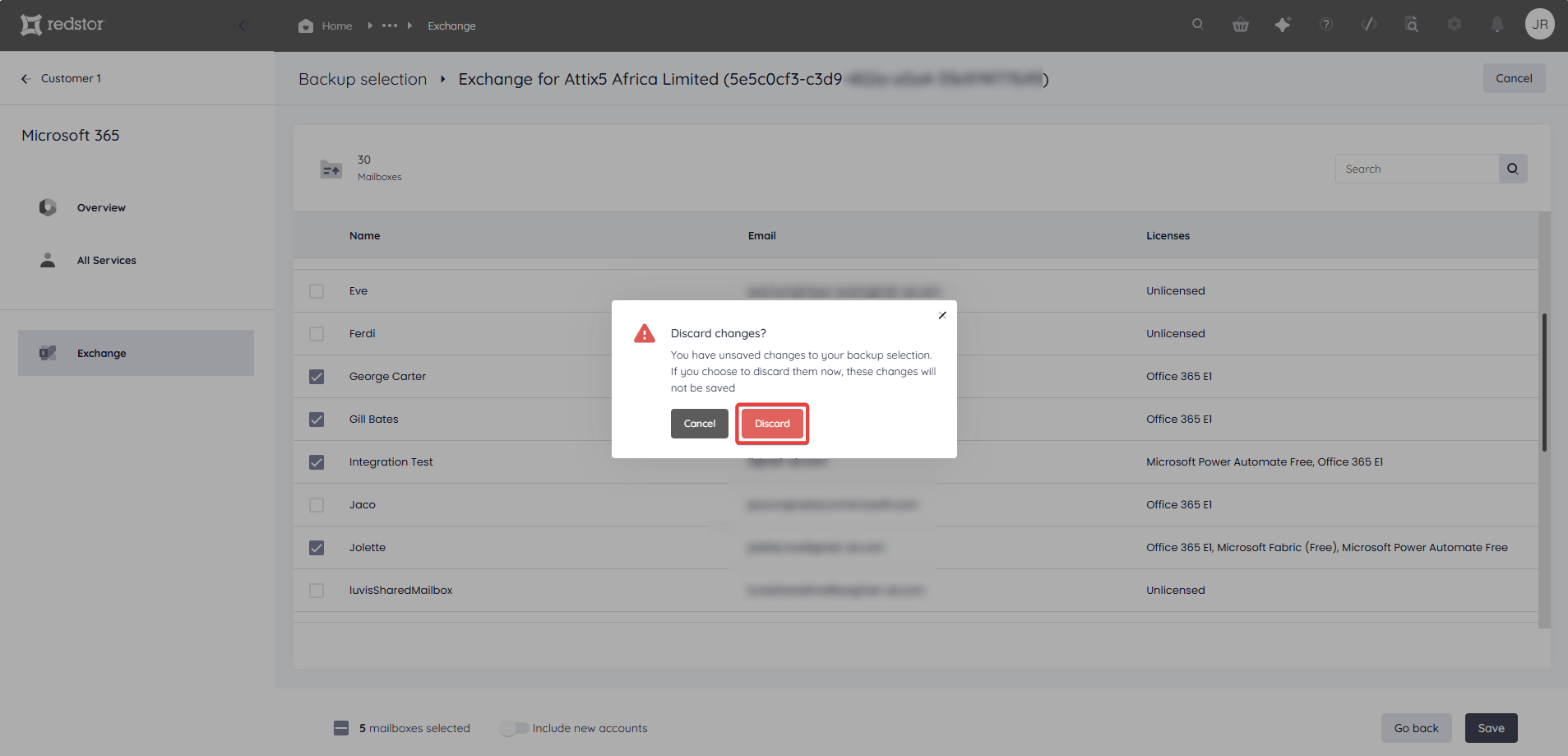Image resolution: width=1568 pixels, height=756 pixels.
Task: Sort by the Licenses column header
Action: coord(1168,235)
